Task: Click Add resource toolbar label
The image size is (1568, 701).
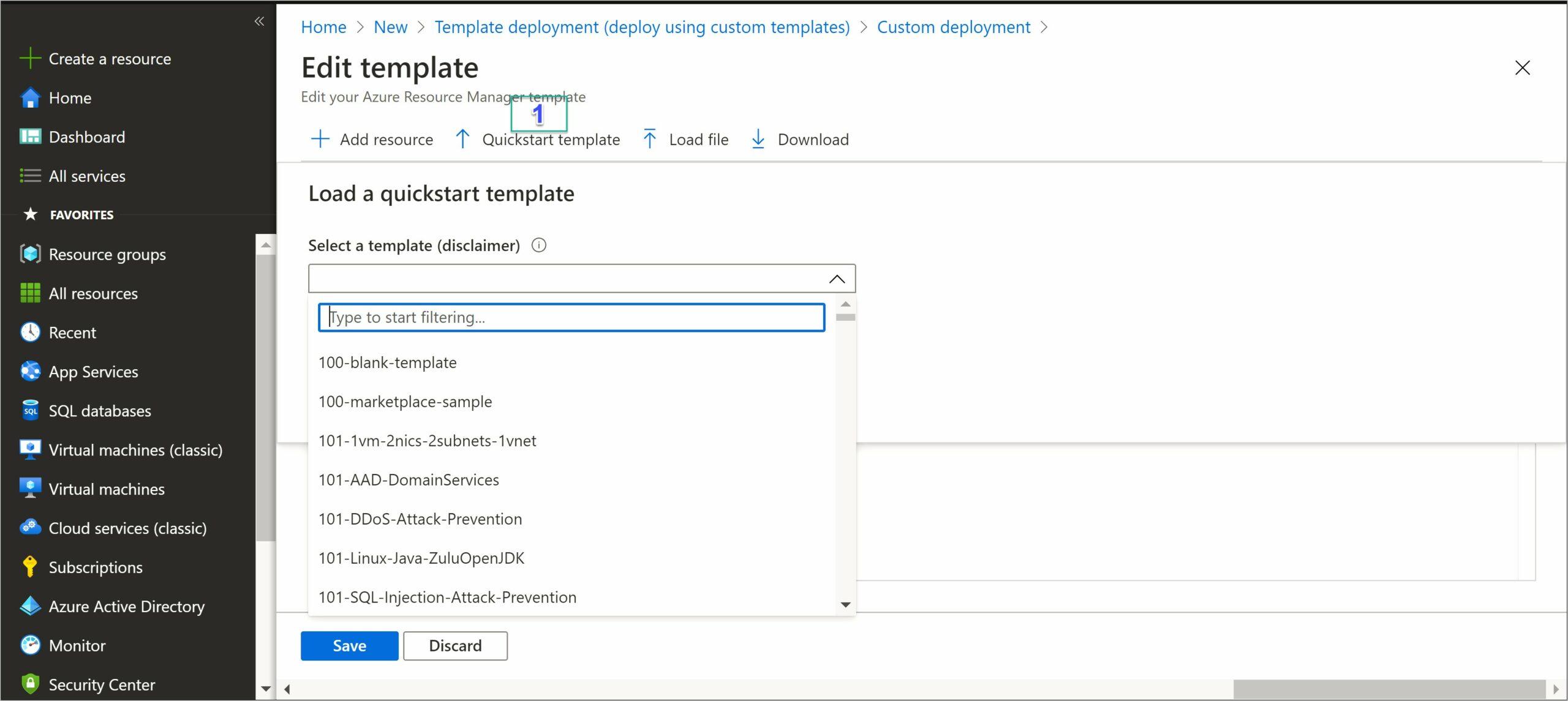Action: (x=386, y=140)
